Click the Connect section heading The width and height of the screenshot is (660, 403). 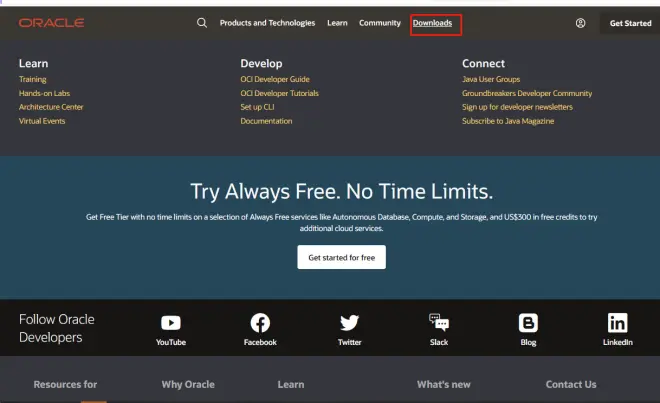tap(483, 64)
